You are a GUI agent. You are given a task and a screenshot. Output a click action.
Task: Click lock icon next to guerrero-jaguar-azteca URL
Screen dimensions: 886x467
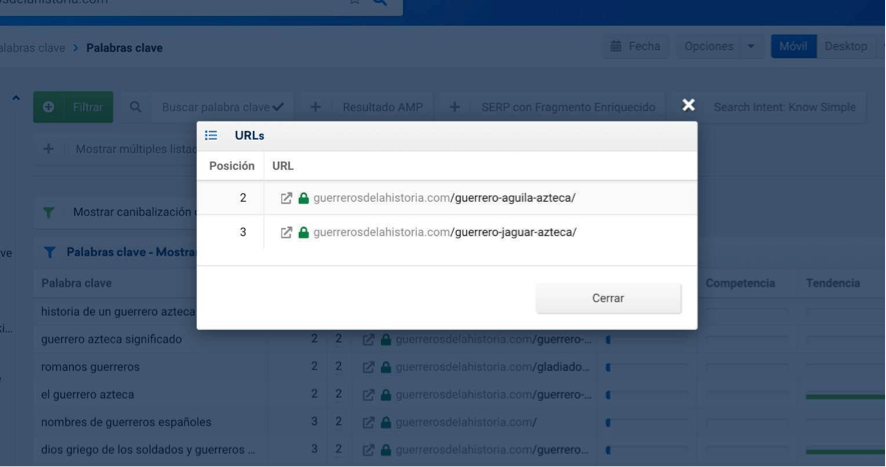click(303, 232)
